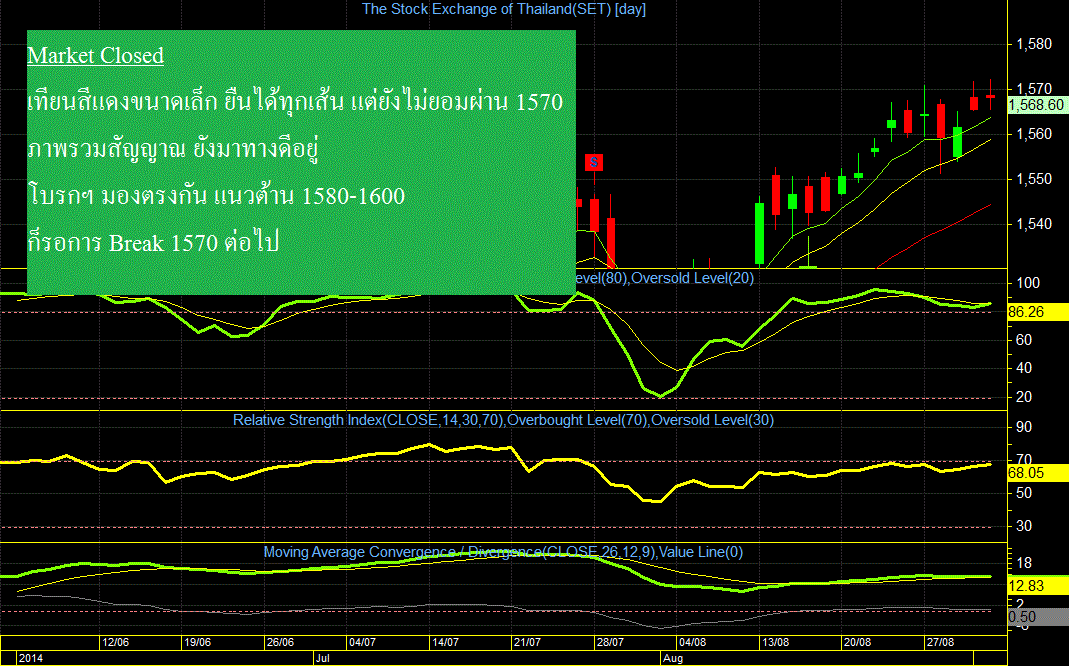1069x666 pixels.
Task: Select the 26/06 date on the time axis
Action: [280, 642]
